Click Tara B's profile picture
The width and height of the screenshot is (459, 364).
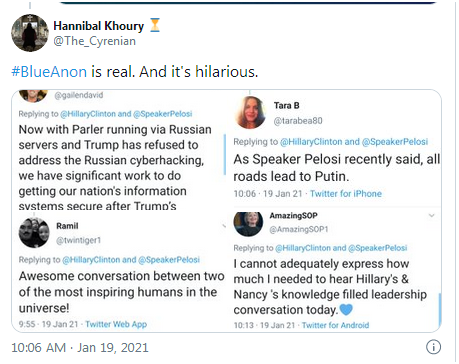click(x=250, y=112)
